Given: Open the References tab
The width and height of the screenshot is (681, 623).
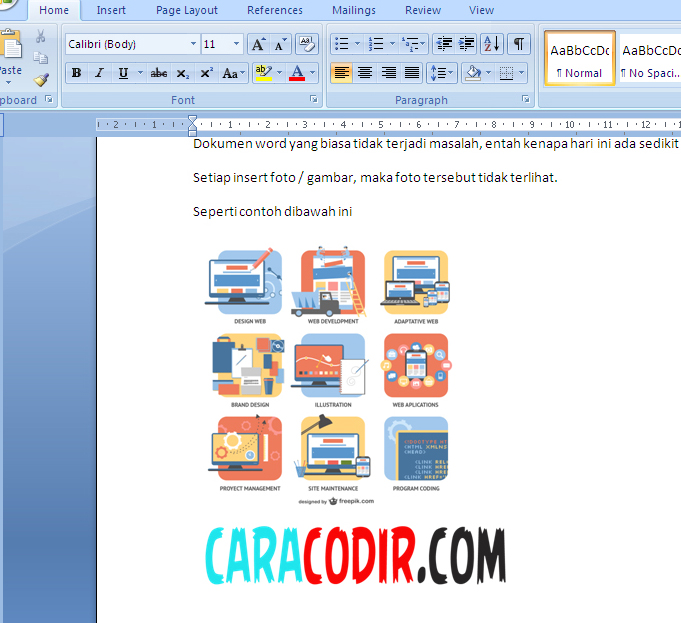Looking at the screenshot, I should [x=274, y=10].
